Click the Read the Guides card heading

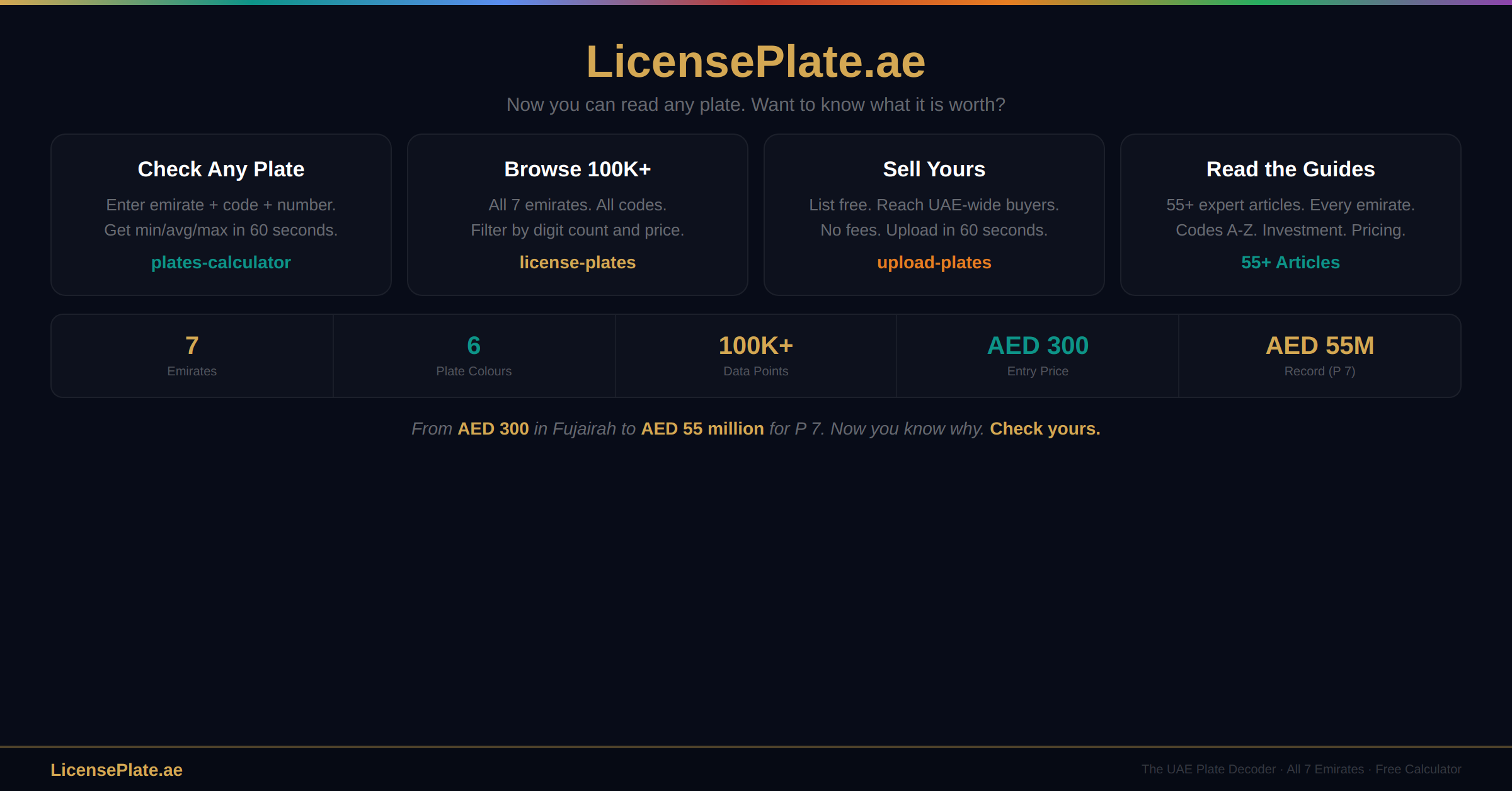pyautogui.click(x=1290, y=169)
